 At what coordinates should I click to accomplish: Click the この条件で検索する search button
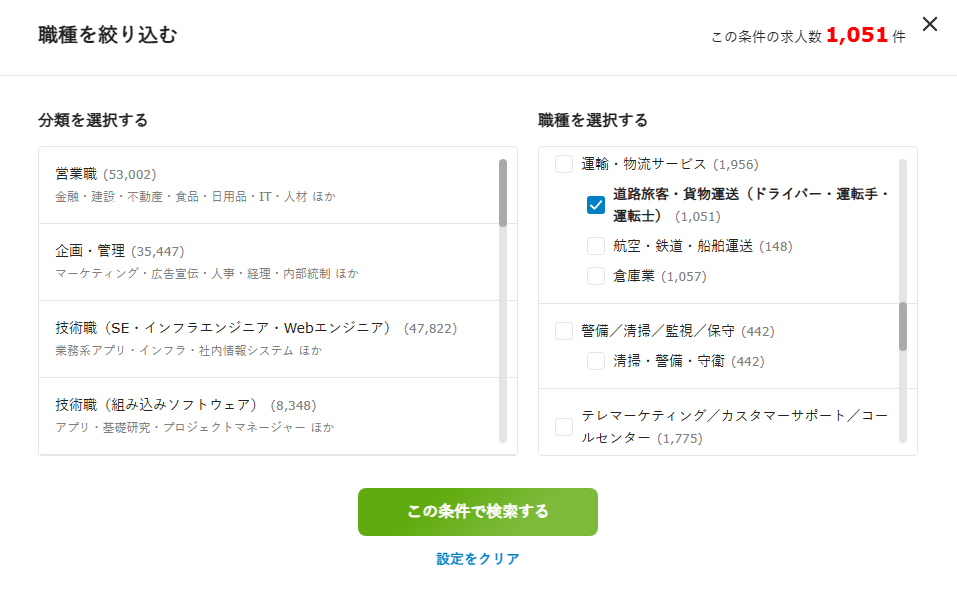pyautogui.click(x=478, y=511)
